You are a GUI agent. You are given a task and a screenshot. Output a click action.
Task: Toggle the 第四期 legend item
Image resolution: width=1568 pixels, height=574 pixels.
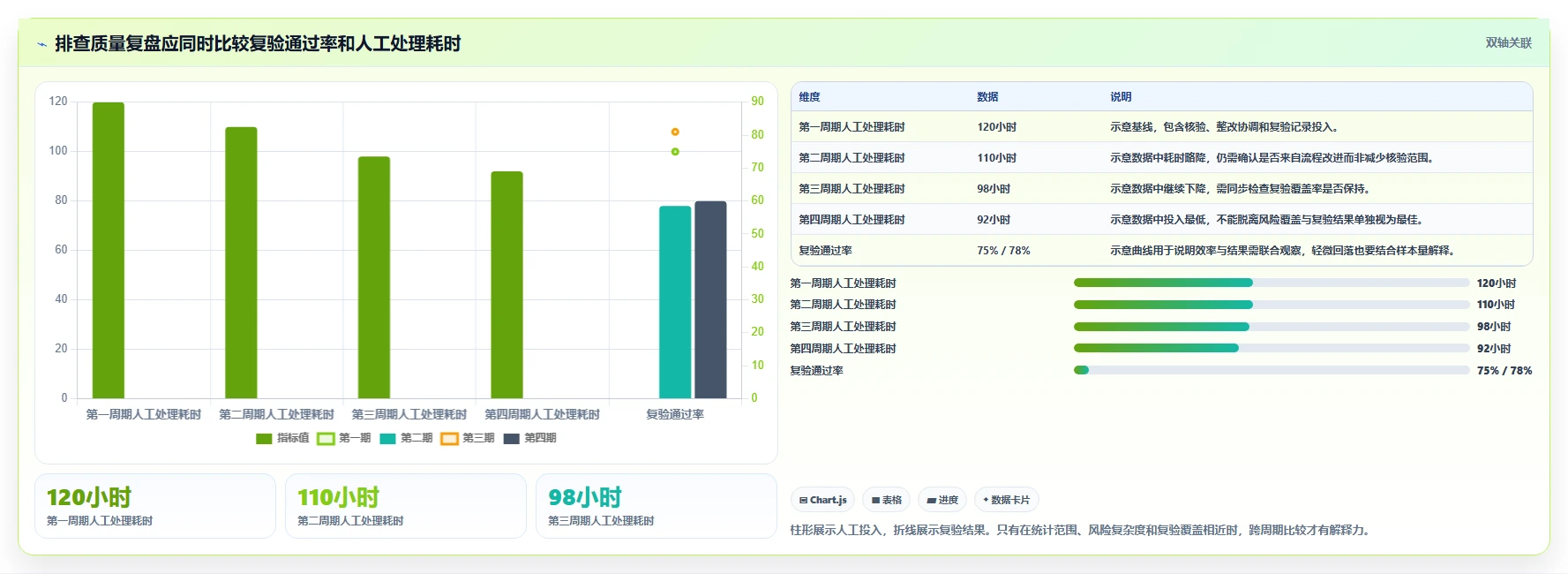pos(529,438)
